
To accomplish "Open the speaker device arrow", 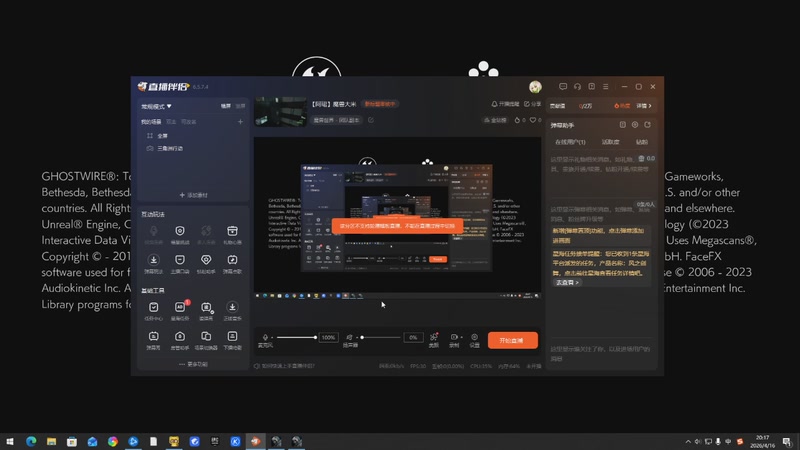I will pyautogui.click(x=357, y=338).
